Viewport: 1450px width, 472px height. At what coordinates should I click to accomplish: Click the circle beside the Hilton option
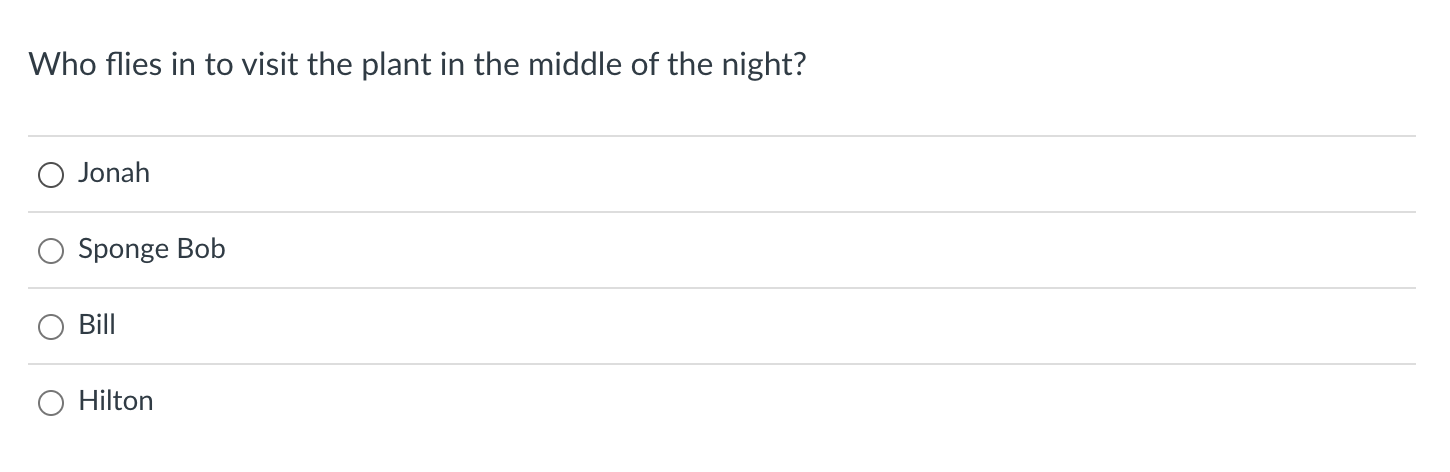(51, 403)
